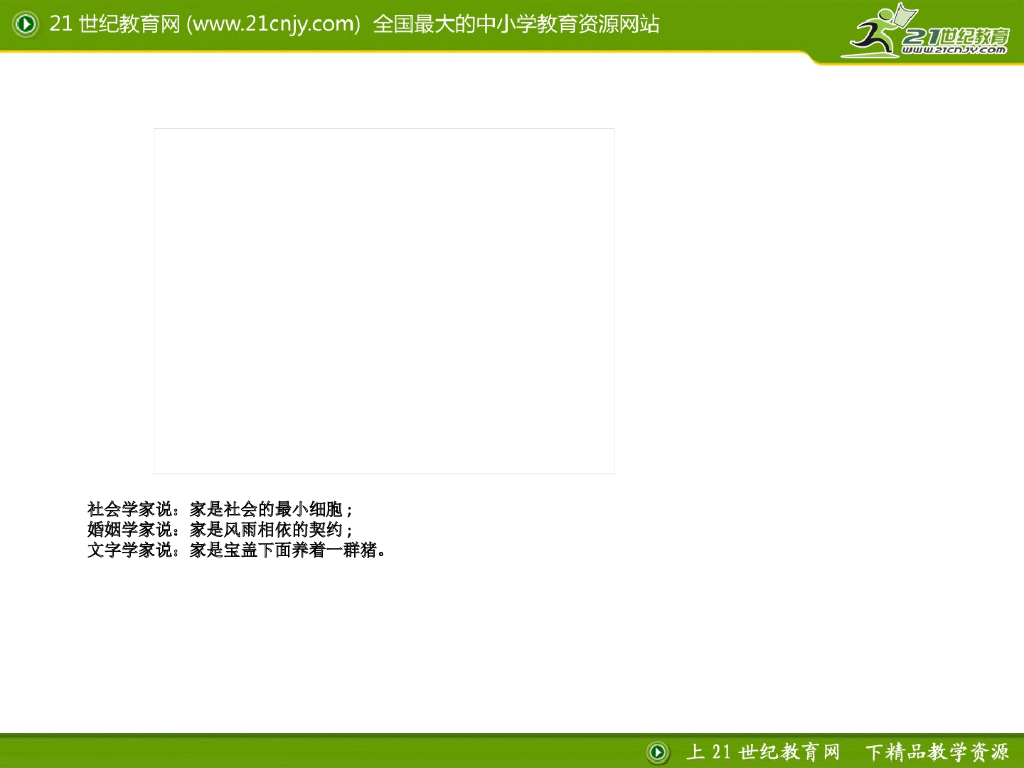Open the www.21cnjy.com header link text

273,24
